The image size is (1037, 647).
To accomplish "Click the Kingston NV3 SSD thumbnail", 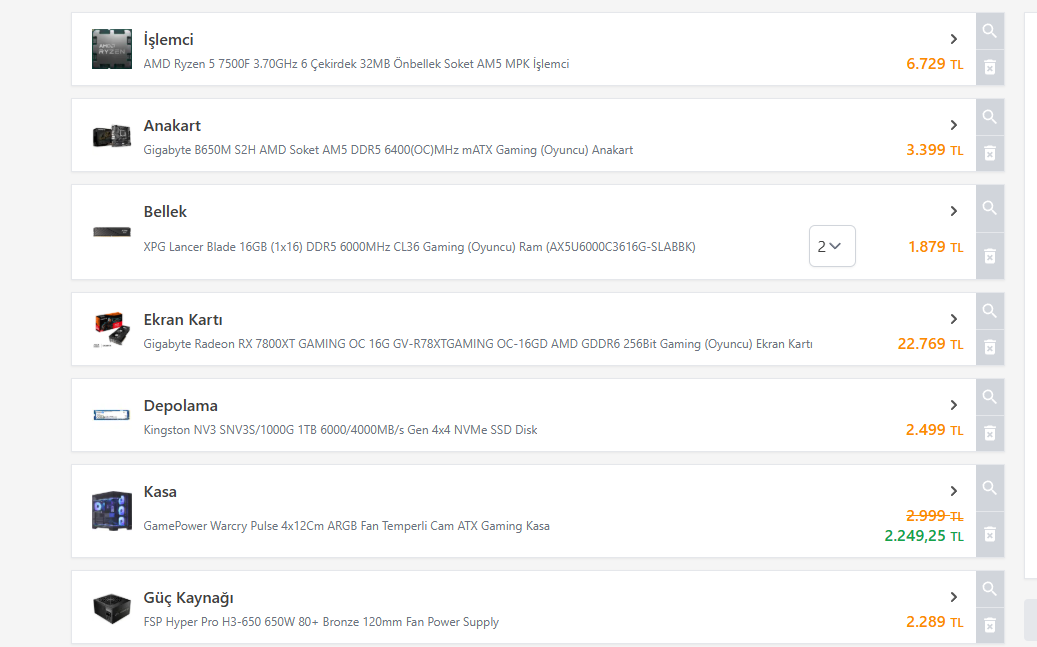I will pyautogui.click(x=112, y=415).
